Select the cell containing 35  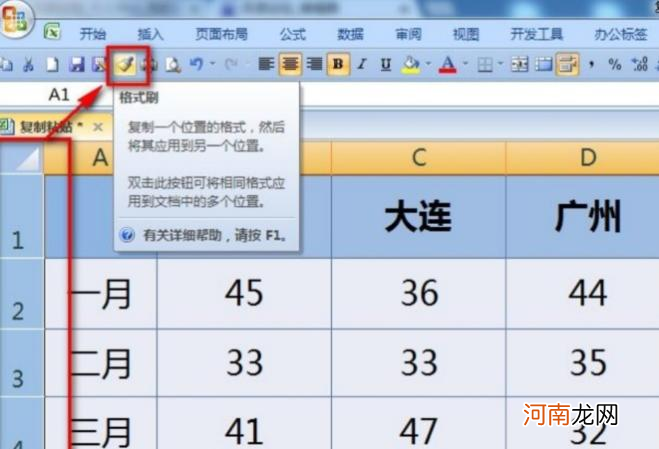click(x=583, y=363)
